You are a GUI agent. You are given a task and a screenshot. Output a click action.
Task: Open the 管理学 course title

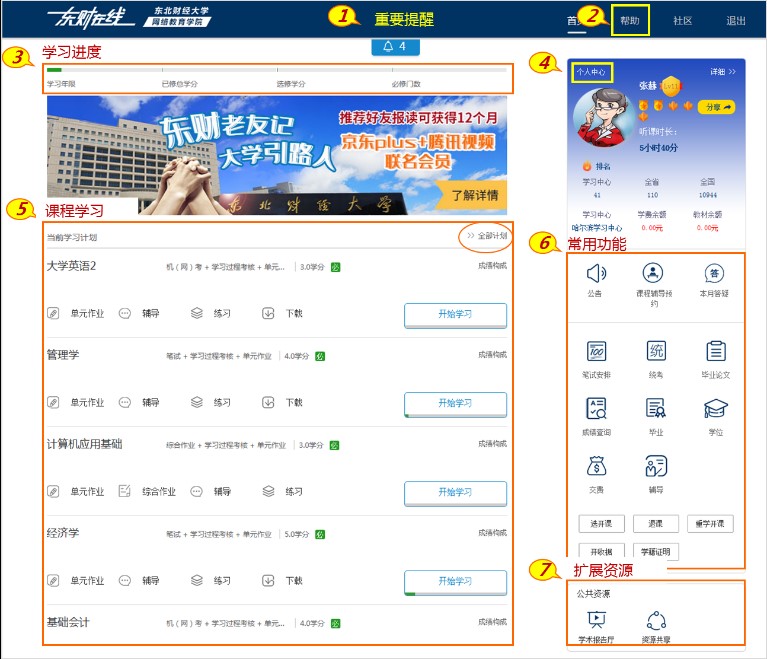click(63, 355)
